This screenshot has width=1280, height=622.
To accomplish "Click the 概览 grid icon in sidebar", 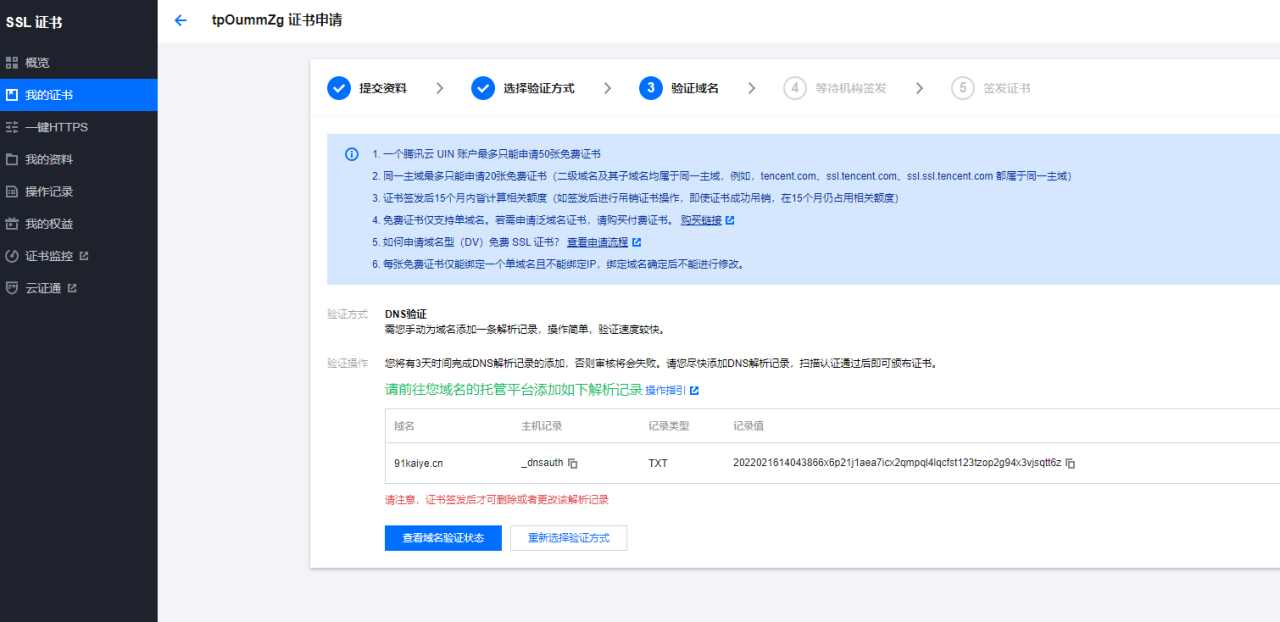I will click(x=12, y=63).
